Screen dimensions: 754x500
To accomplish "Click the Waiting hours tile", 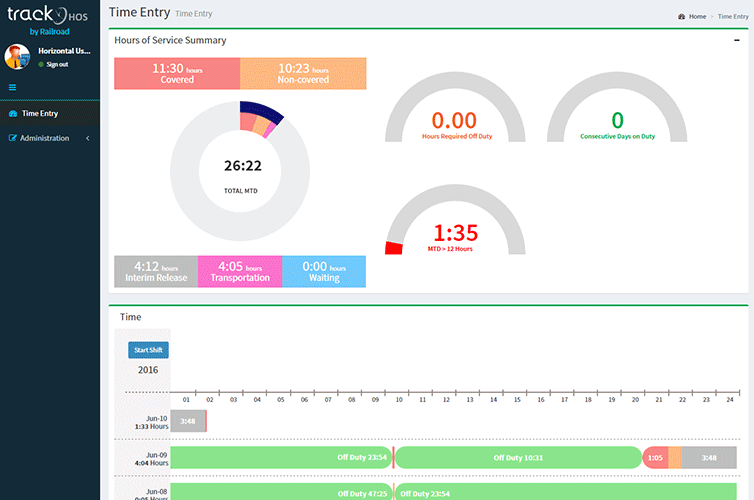I will click(x=323, y=272).
